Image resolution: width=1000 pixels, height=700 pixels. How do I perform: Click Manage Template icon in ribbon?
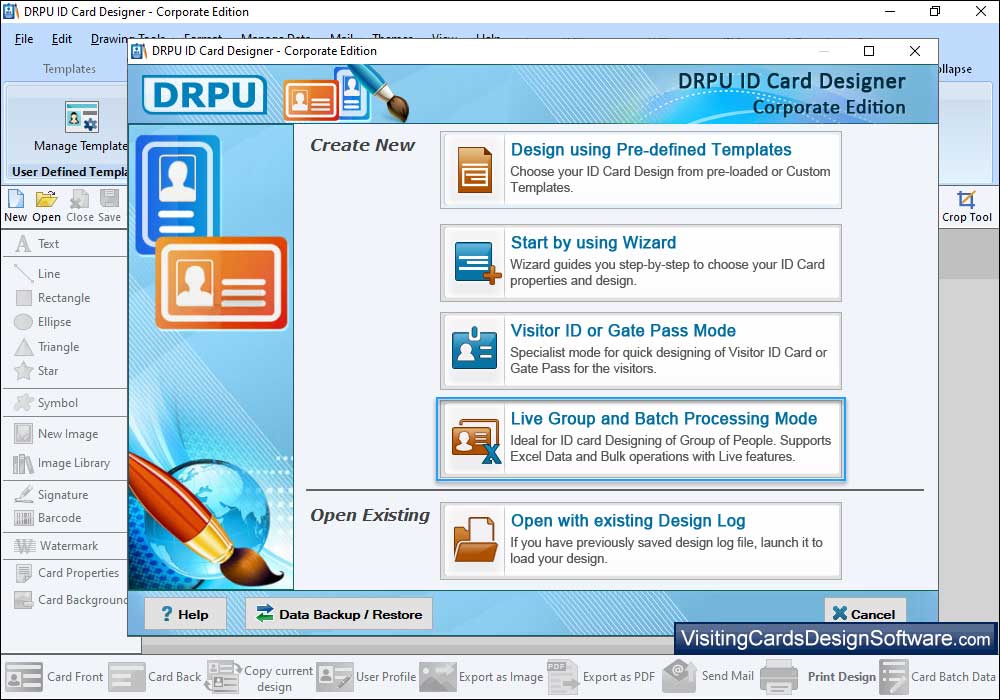coord(82,117)
